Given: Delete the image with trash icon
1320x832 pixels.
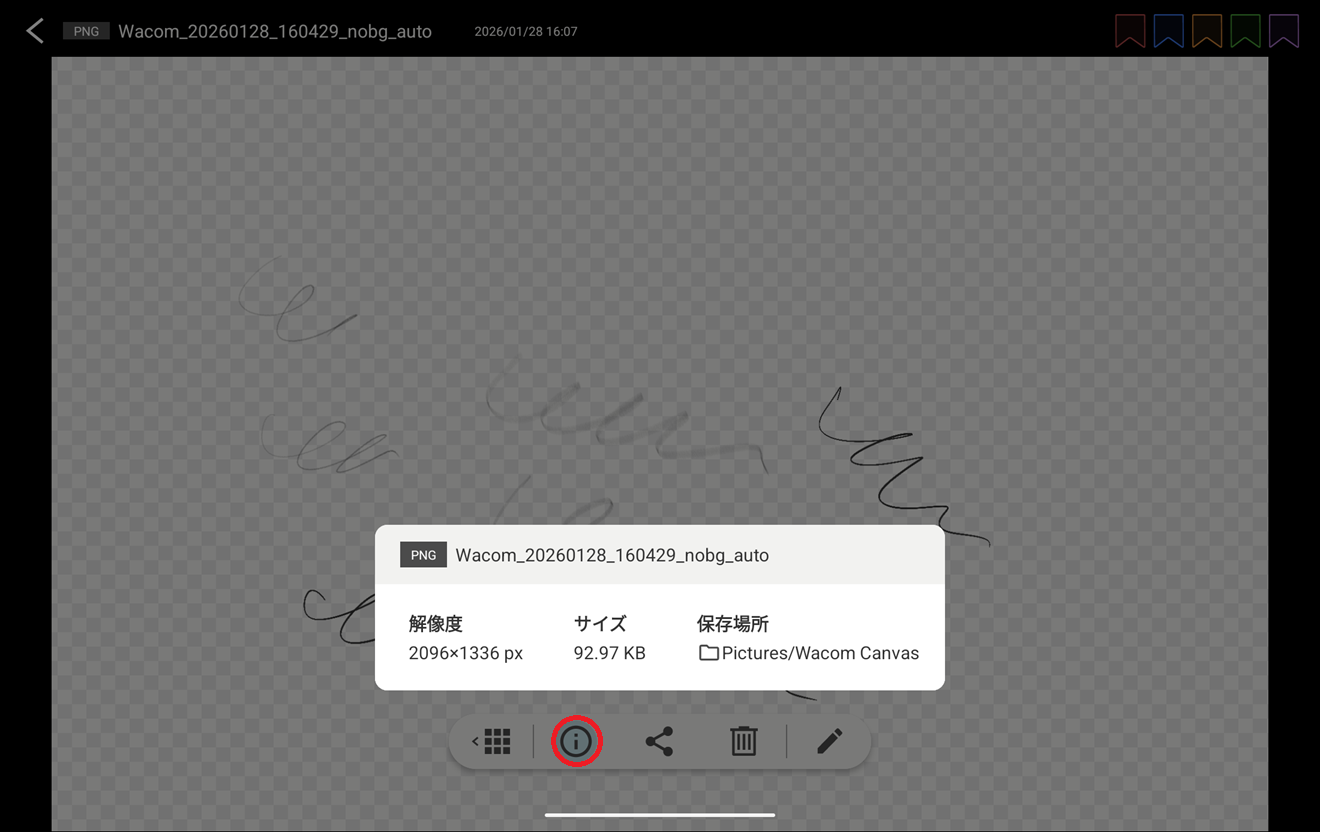Looking at the screenshot, I should tap(743, 741).
